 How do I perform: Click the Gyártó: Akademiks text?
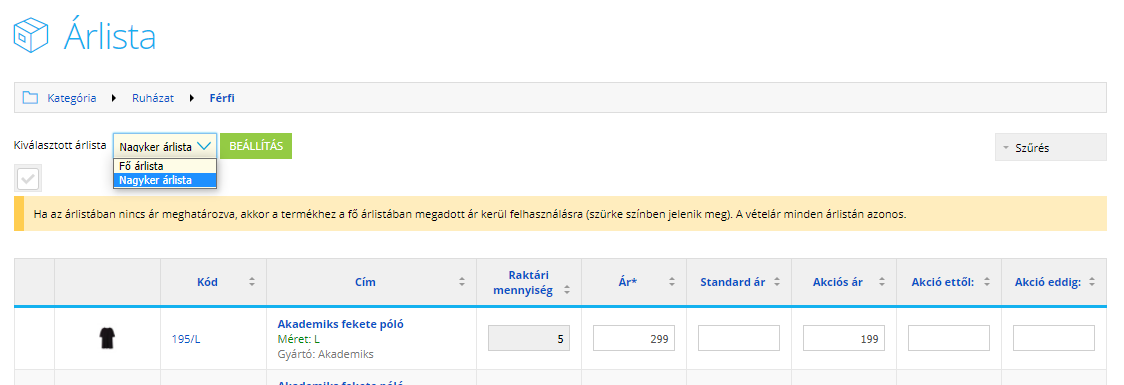(x=325, y=354)
